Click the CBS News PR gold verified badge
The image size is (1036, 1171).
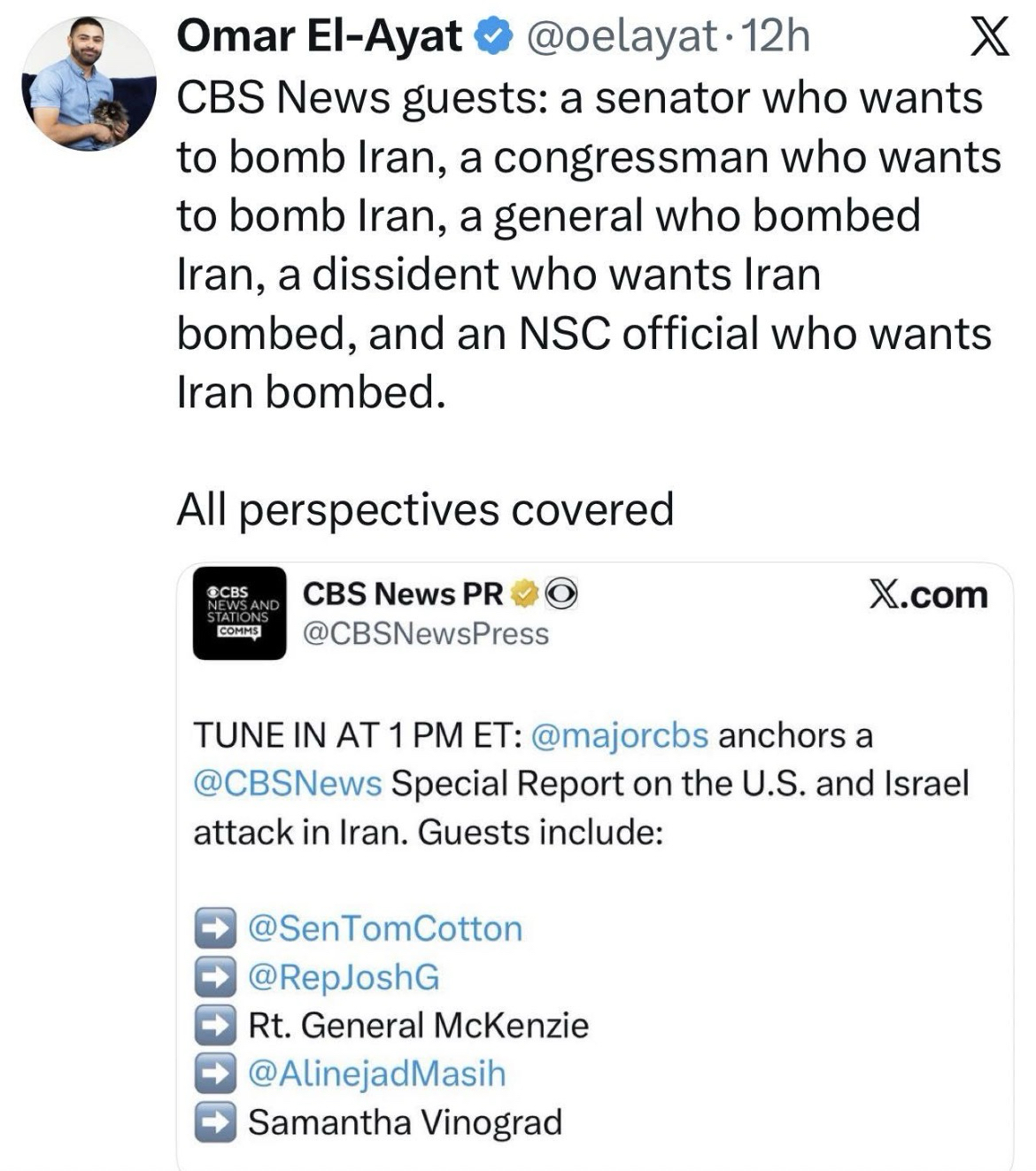click(x=526, y=593)
